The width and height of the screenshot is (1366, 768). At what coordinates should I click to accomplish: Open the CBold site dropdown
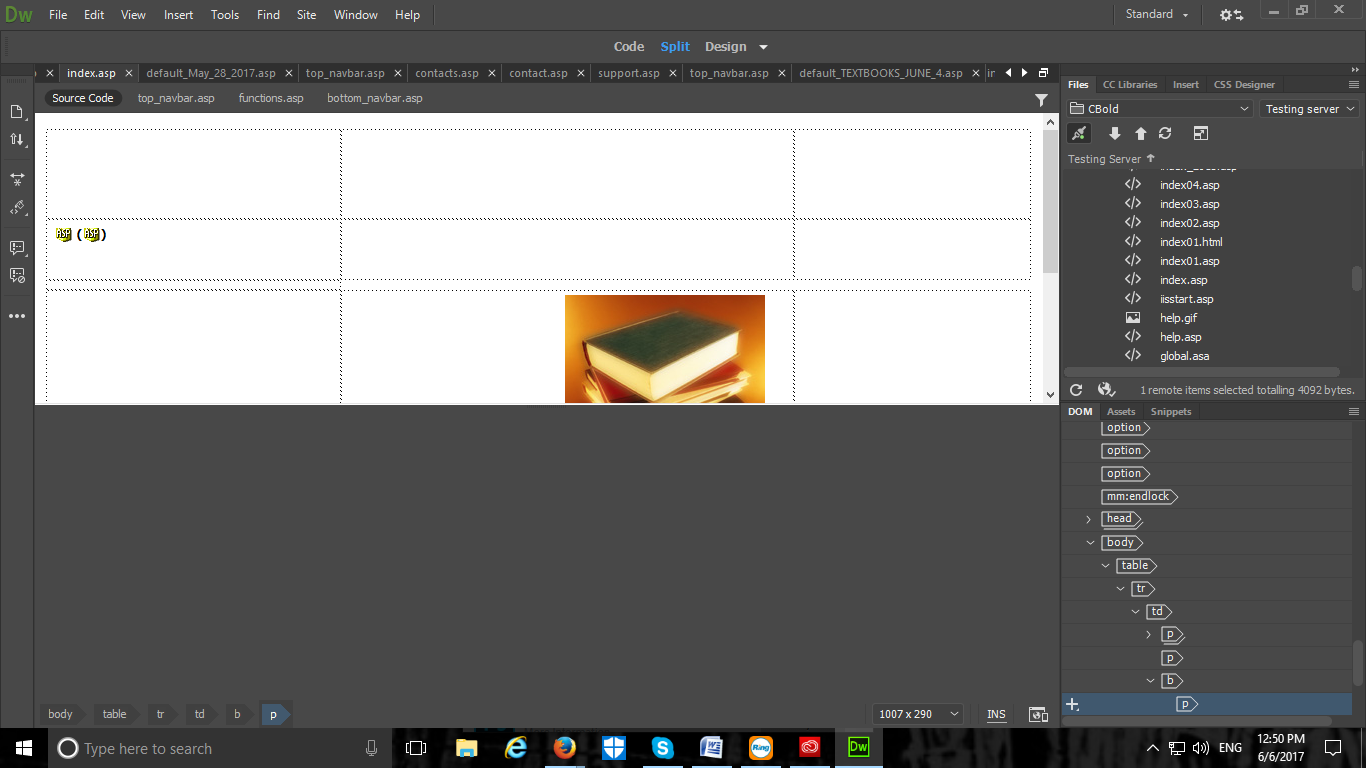click(1160, 109)
